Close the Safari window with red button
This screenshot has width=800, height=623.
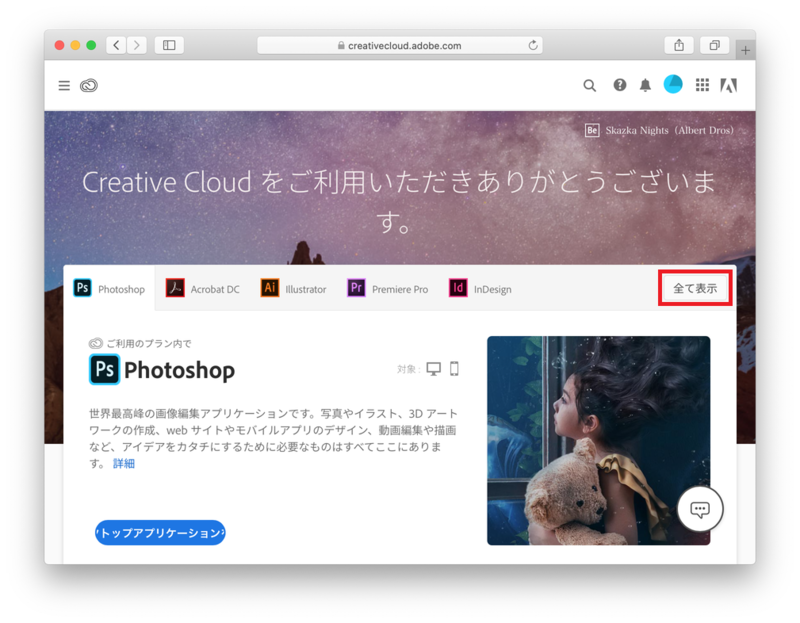point(59,45)
